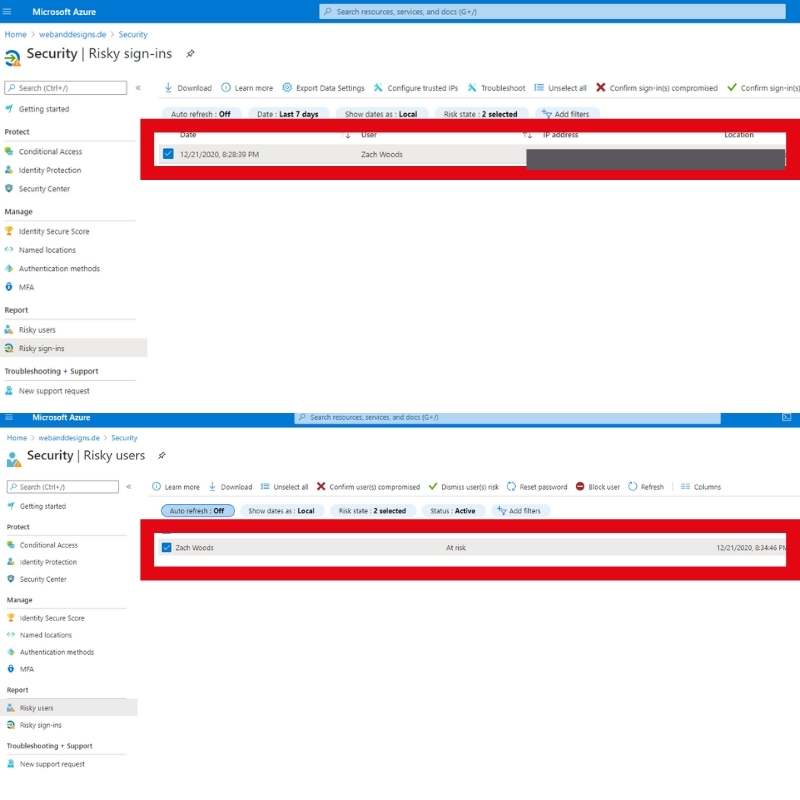Collapse sidebar on Risky users page
Image resolution: width=800 pixels, height=800 pixels.
click(129, 487)
